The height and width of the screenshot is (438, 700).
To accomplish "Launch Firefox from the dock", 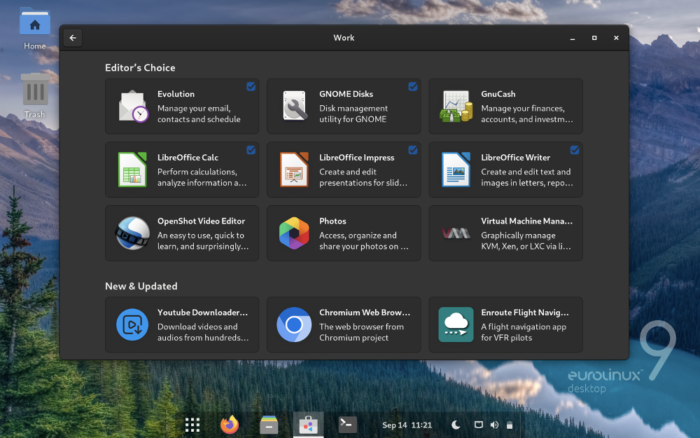I will [x=229, y=425].
